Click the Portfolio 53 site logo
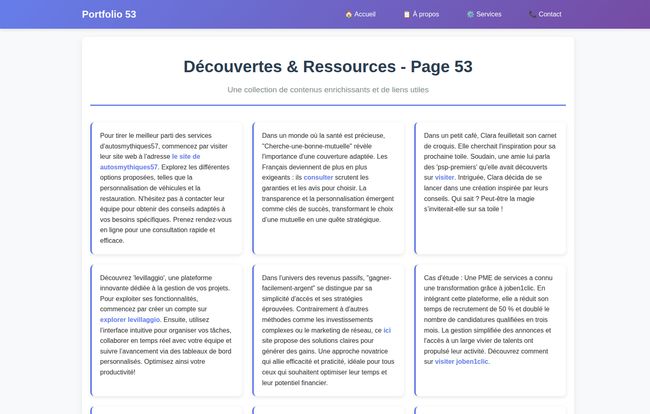The width and height of the screenshot is (650, 414). 109,15
